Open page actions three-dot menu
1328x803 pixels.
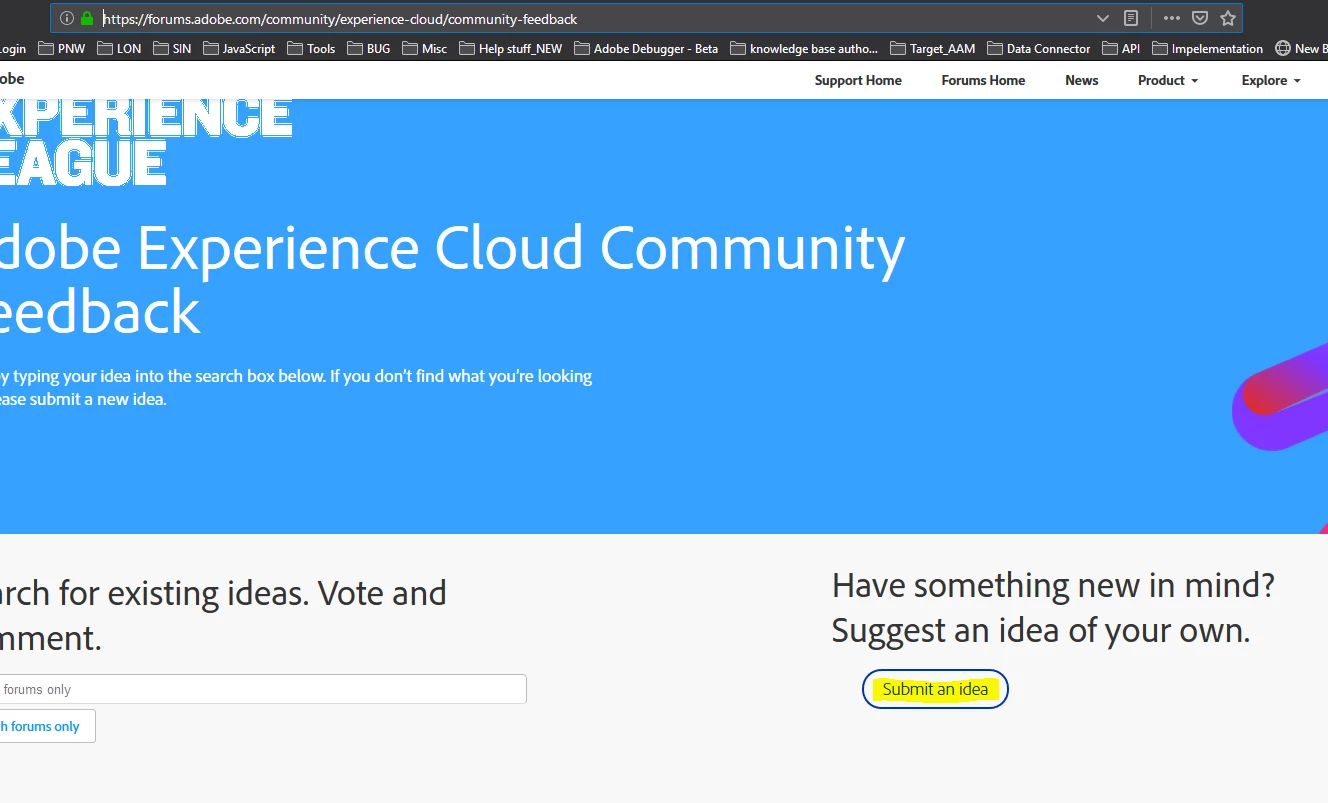[x=1172, y=18]
